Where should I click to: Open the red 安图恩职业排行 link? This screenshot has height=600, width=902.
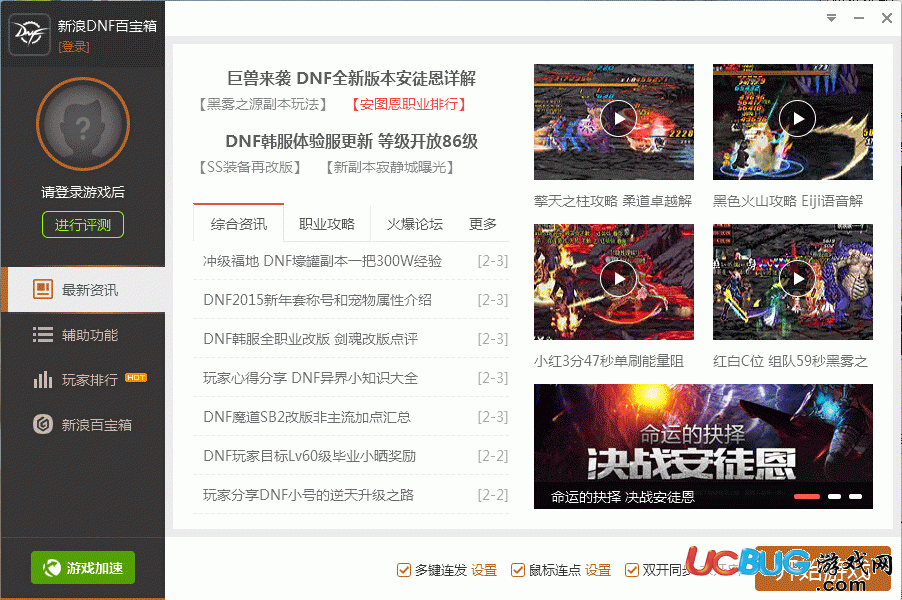coord(408,104)
